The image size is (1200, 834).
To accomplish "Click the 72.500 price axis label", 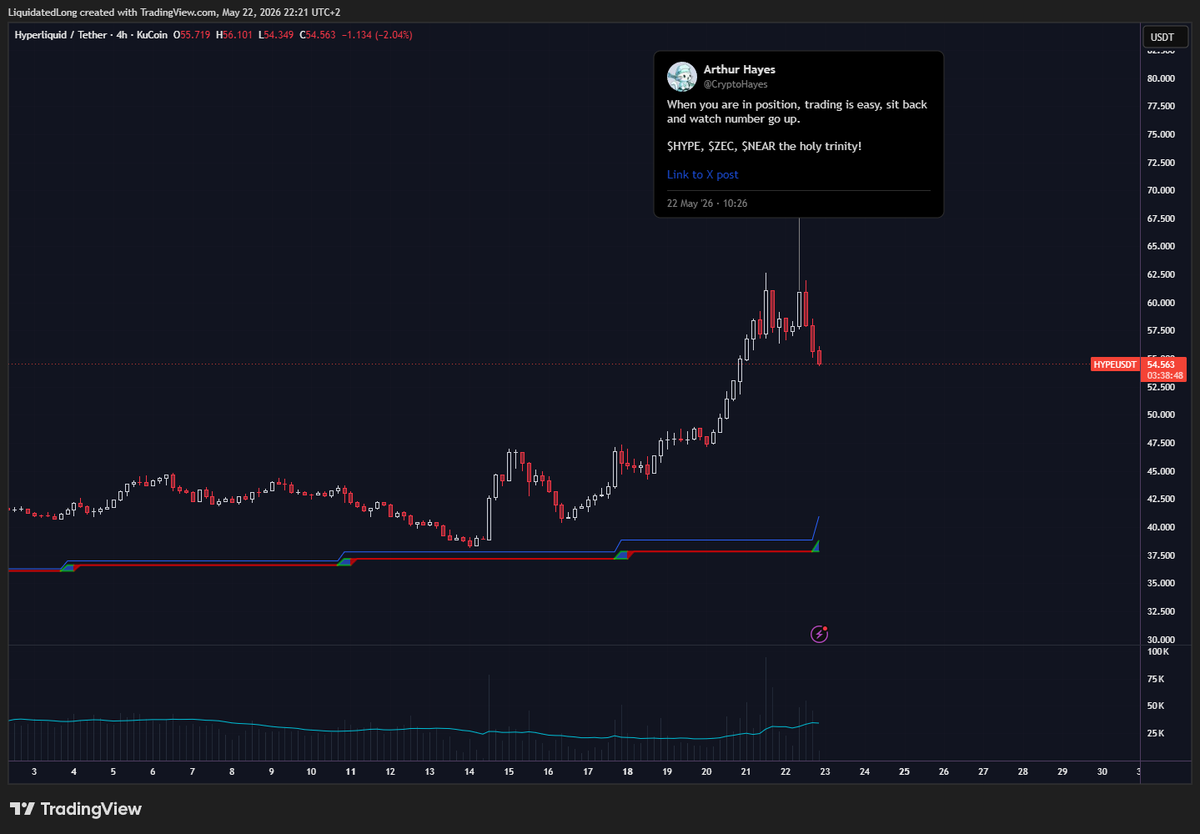I will pos(1160,162).
